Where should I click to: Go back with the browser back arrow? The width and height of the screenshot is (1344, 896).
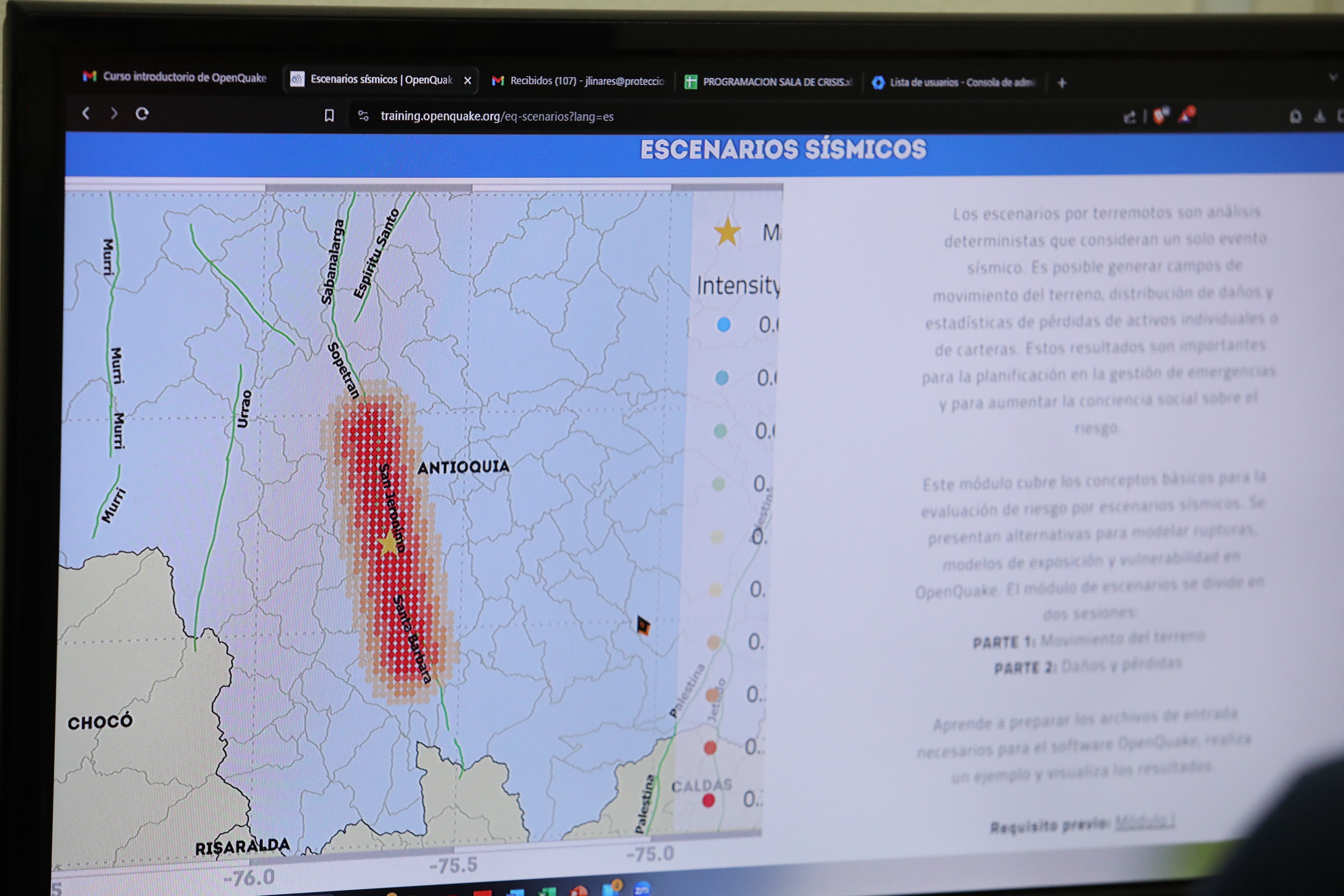click(x=86, y=113)
